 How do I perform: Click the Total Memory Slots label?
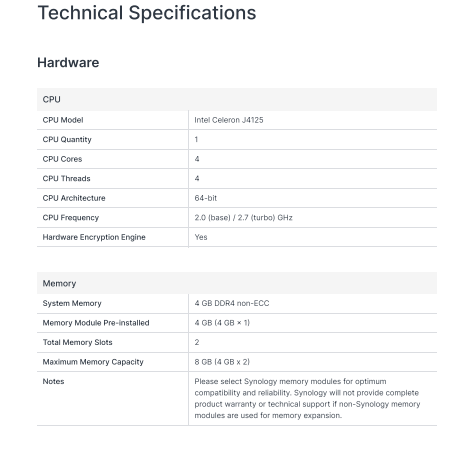coord(77,342)
